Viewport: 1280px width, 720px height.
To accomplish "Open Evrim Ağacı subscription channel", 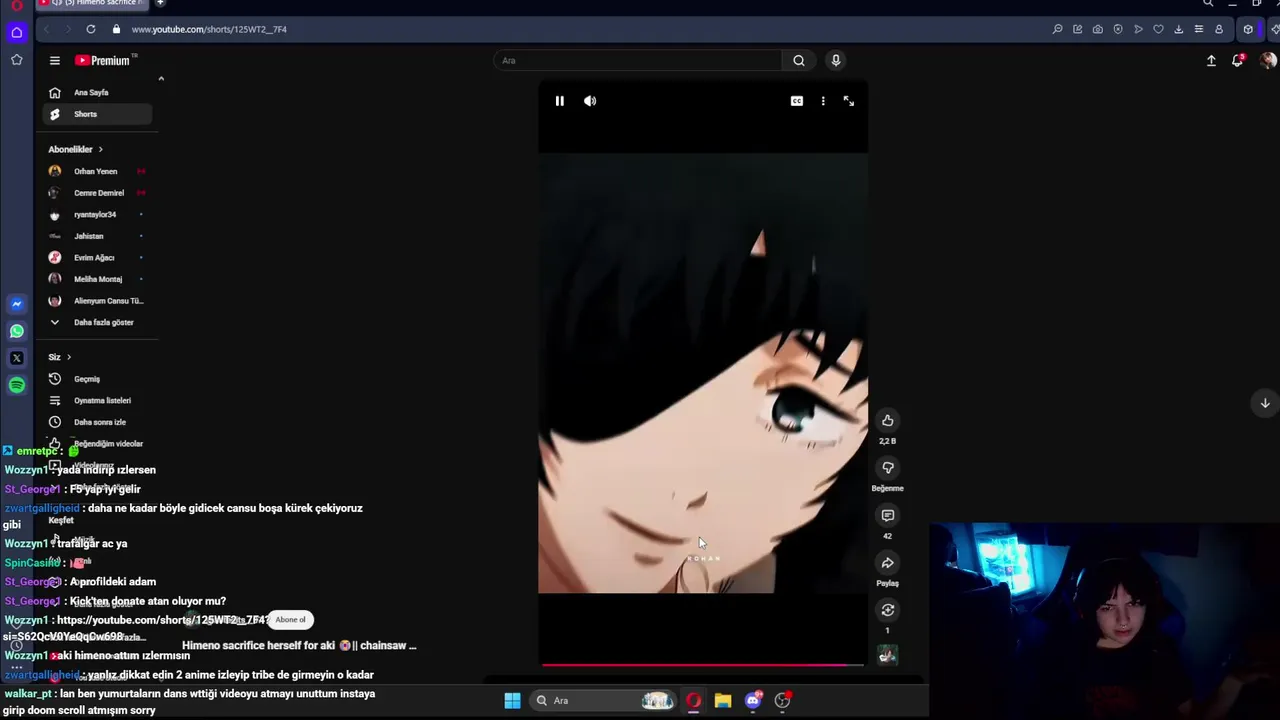I will 98,257.
